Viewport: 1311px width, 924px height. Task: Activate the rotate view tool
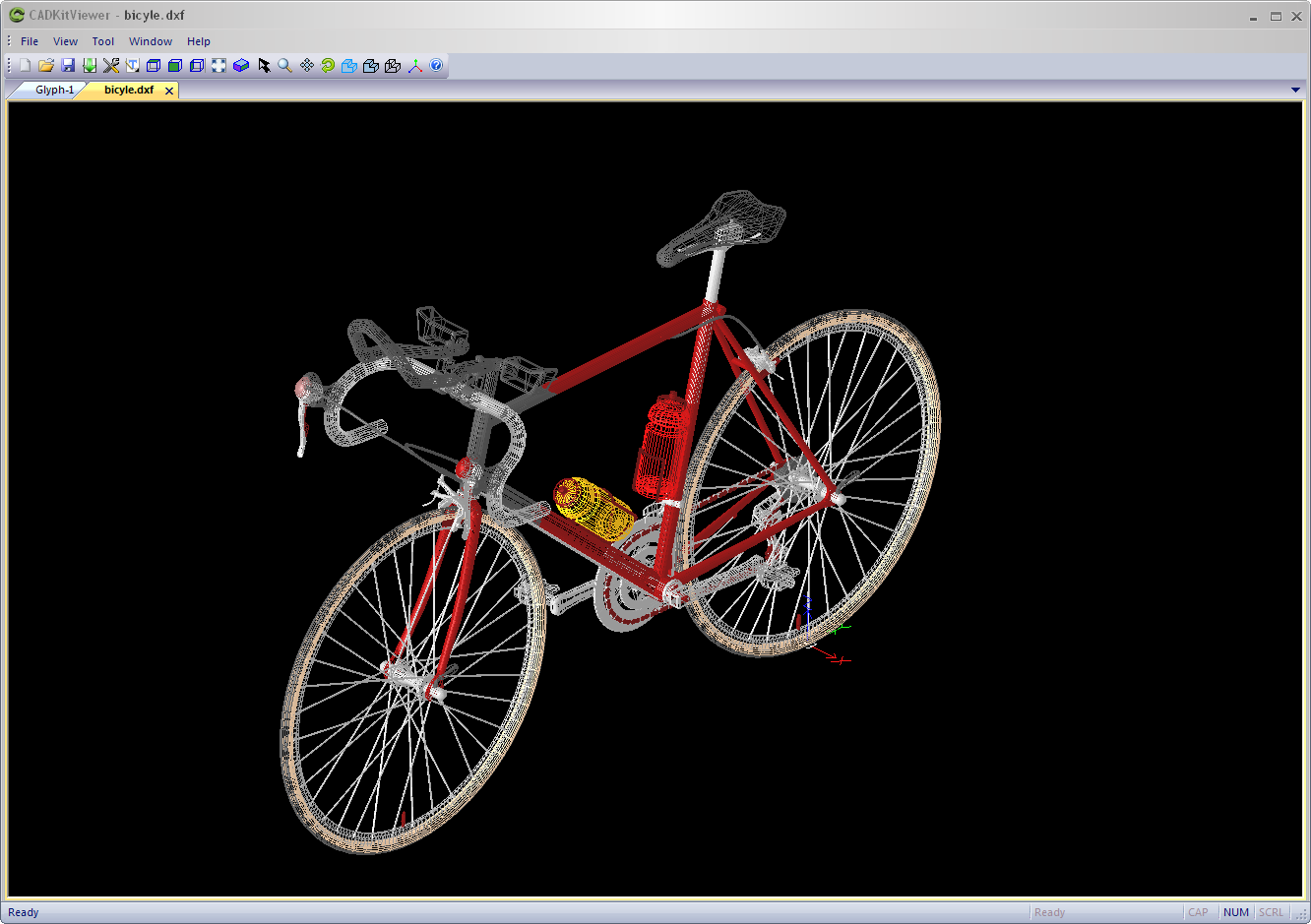(328, 65)
